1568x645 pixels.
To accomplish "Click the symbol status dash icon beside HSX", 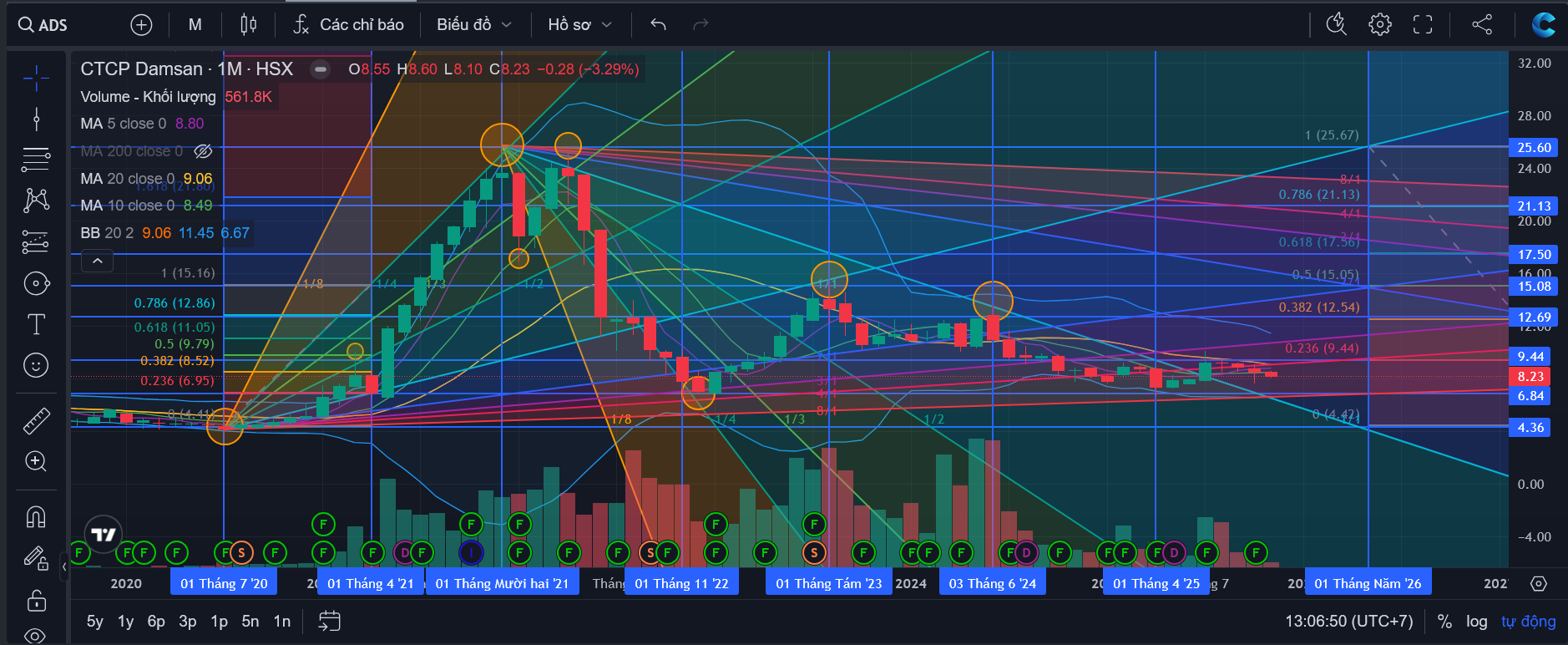I will coord(320,69).
